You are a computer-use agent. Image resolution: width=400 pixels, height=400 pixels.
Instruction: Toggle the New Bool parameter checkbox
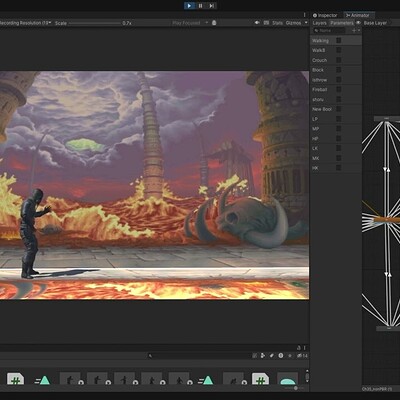(x=338, y=109)
